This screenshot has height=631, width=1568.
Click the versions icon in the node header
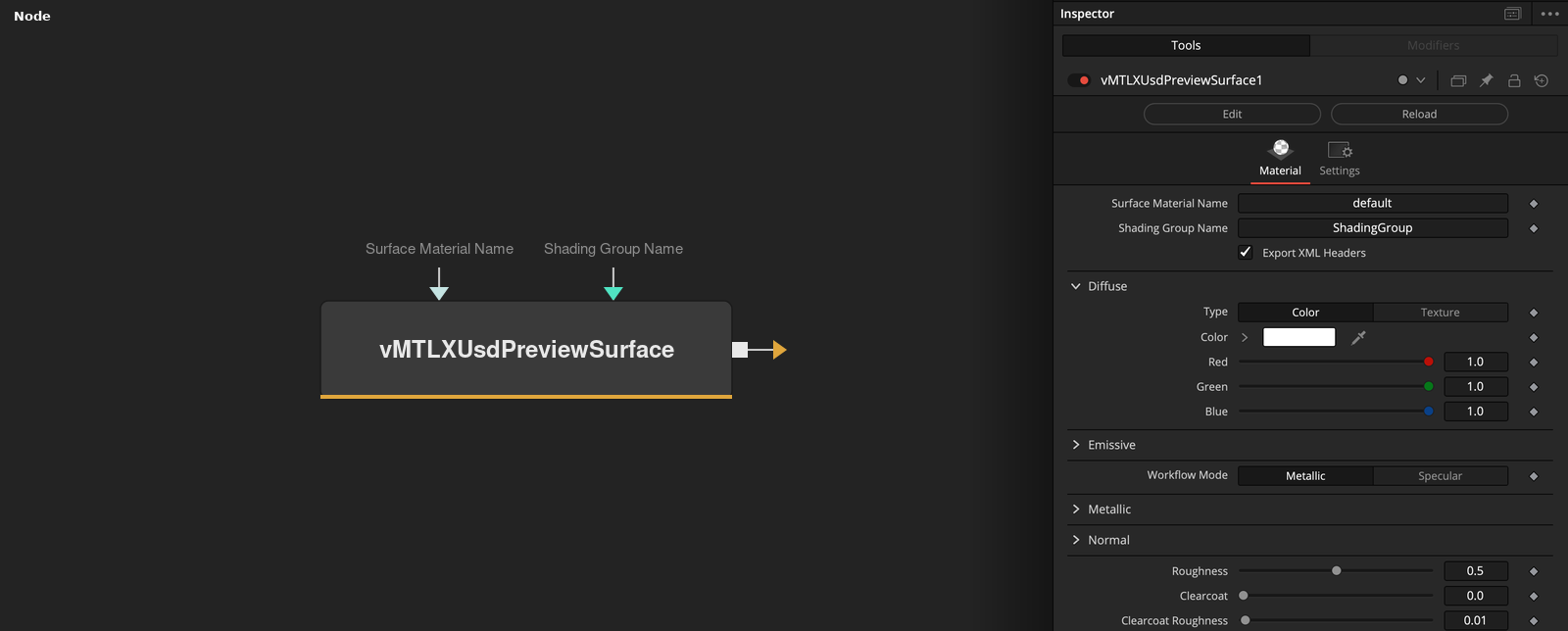point(1458,80)
